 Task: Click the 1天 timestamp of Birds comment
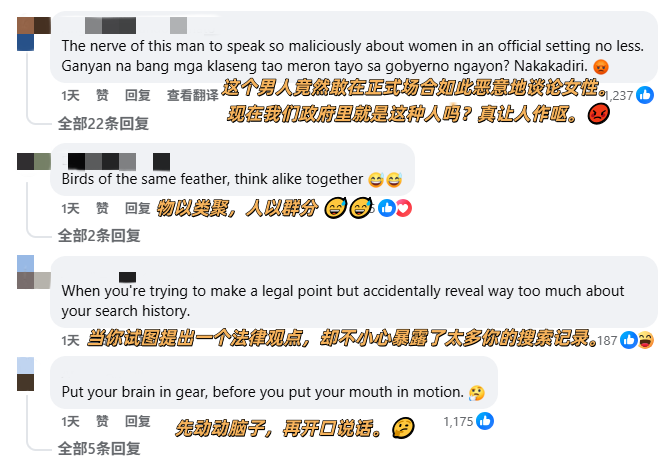click(x=70, y=208)
